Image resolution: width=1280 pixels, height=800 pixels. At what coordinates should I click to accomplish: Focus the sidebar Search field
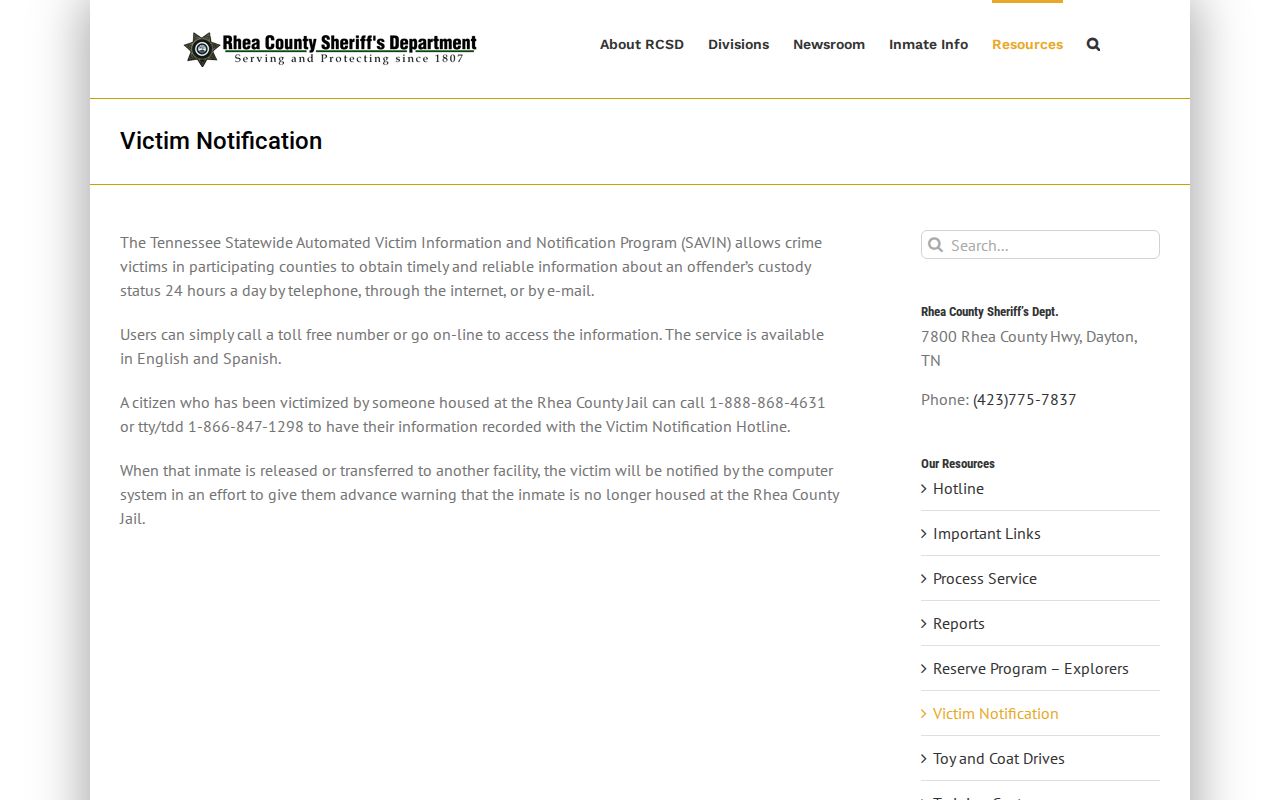(1040, 245)
